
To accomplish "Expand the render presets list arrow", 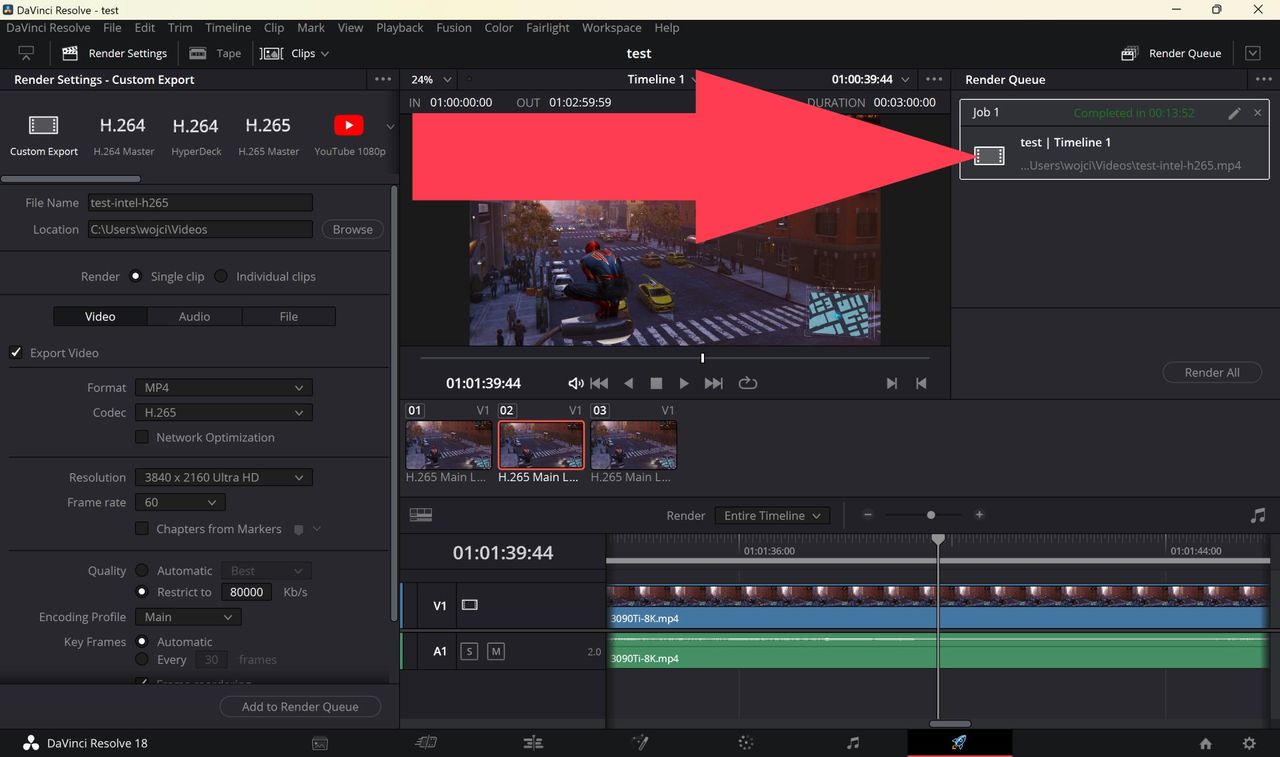I will pyautogui.click(x=390, y=126).
